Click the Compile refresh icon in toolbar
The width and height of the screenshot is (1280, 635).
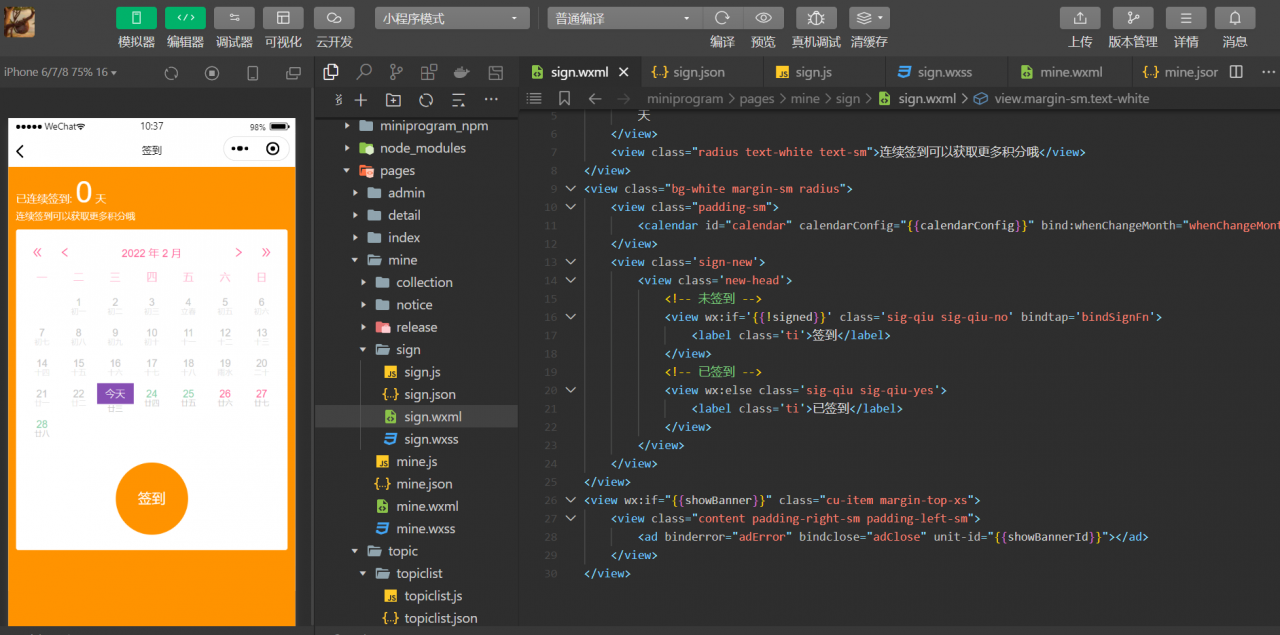pos(722,18)
